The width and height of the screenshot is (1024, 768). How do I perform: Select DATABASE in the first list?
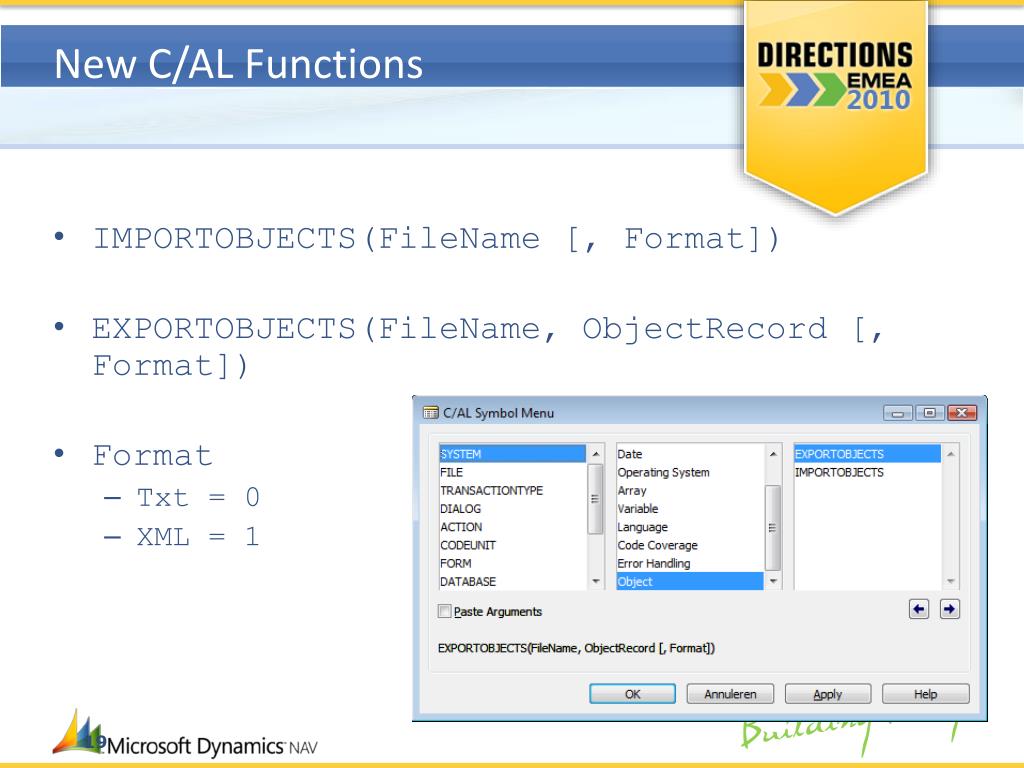coord(512,581)
